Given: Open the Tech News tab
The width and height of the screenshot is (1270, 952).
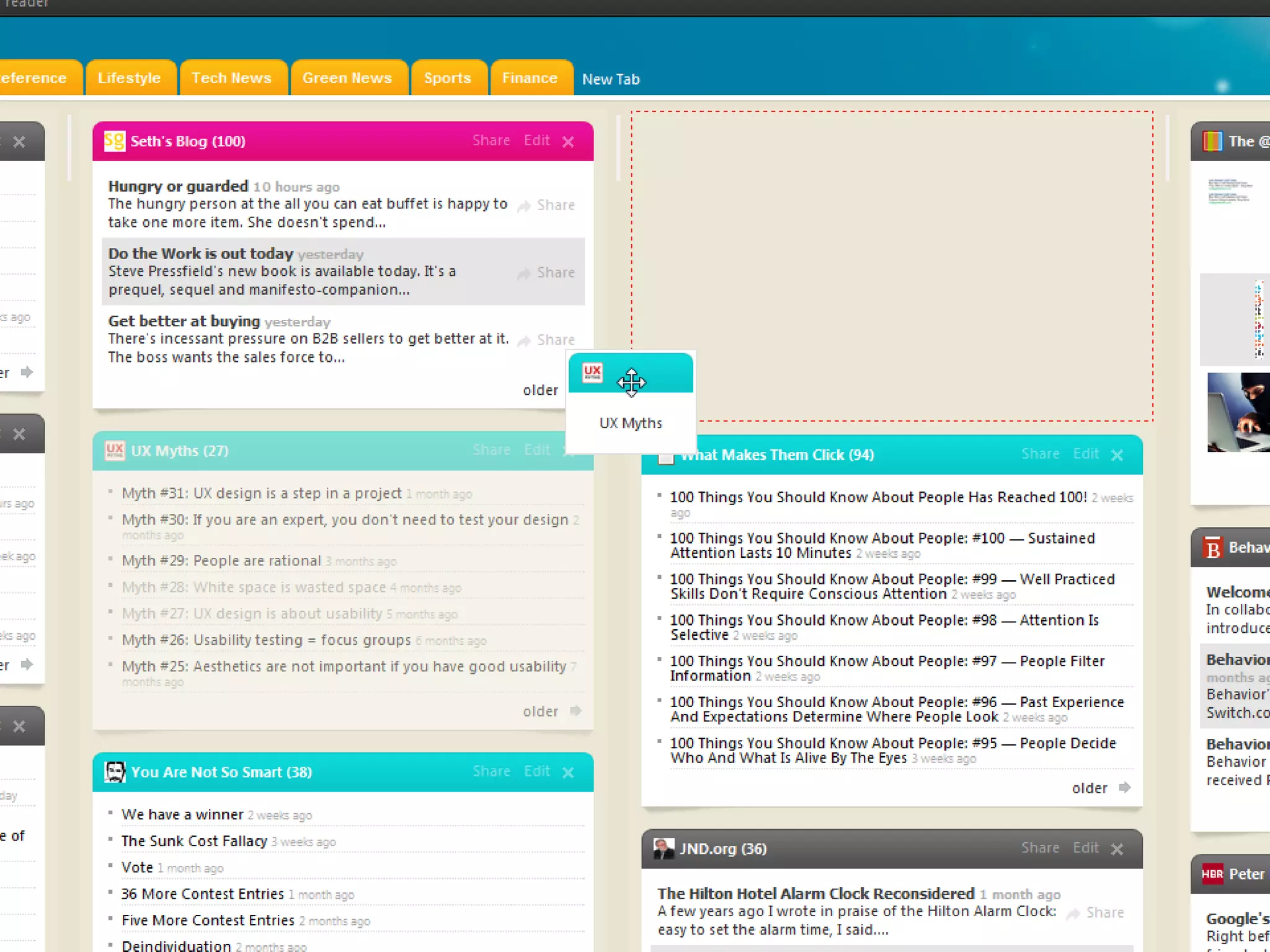Looking at the screenshot, I should click(x=231, y=78).
